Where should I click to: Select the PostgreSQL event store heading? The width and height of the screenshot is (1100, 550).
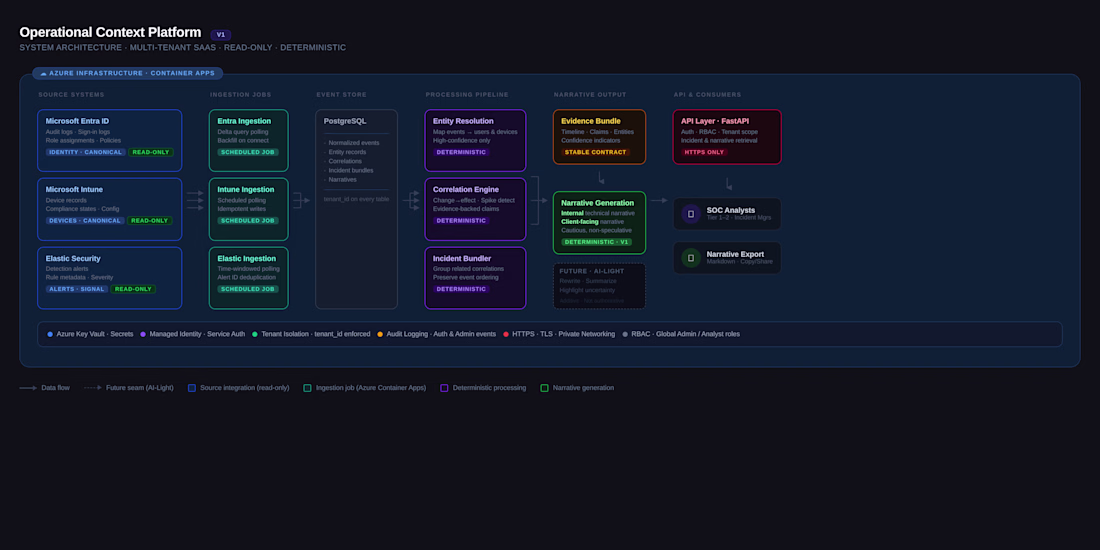[345, 121]
